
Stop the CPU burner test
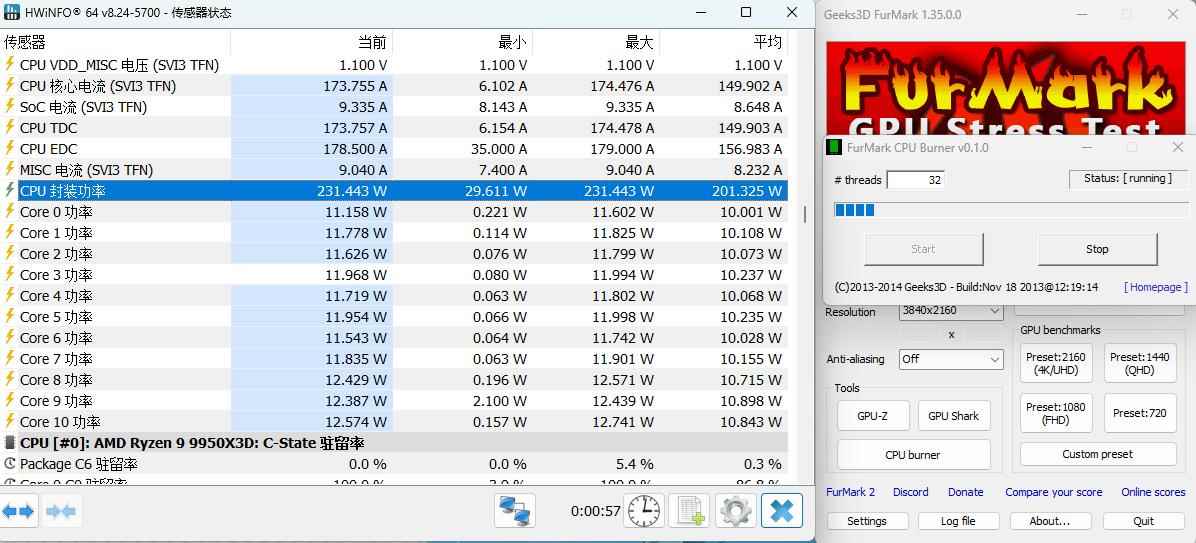(x=1097, y=249)
